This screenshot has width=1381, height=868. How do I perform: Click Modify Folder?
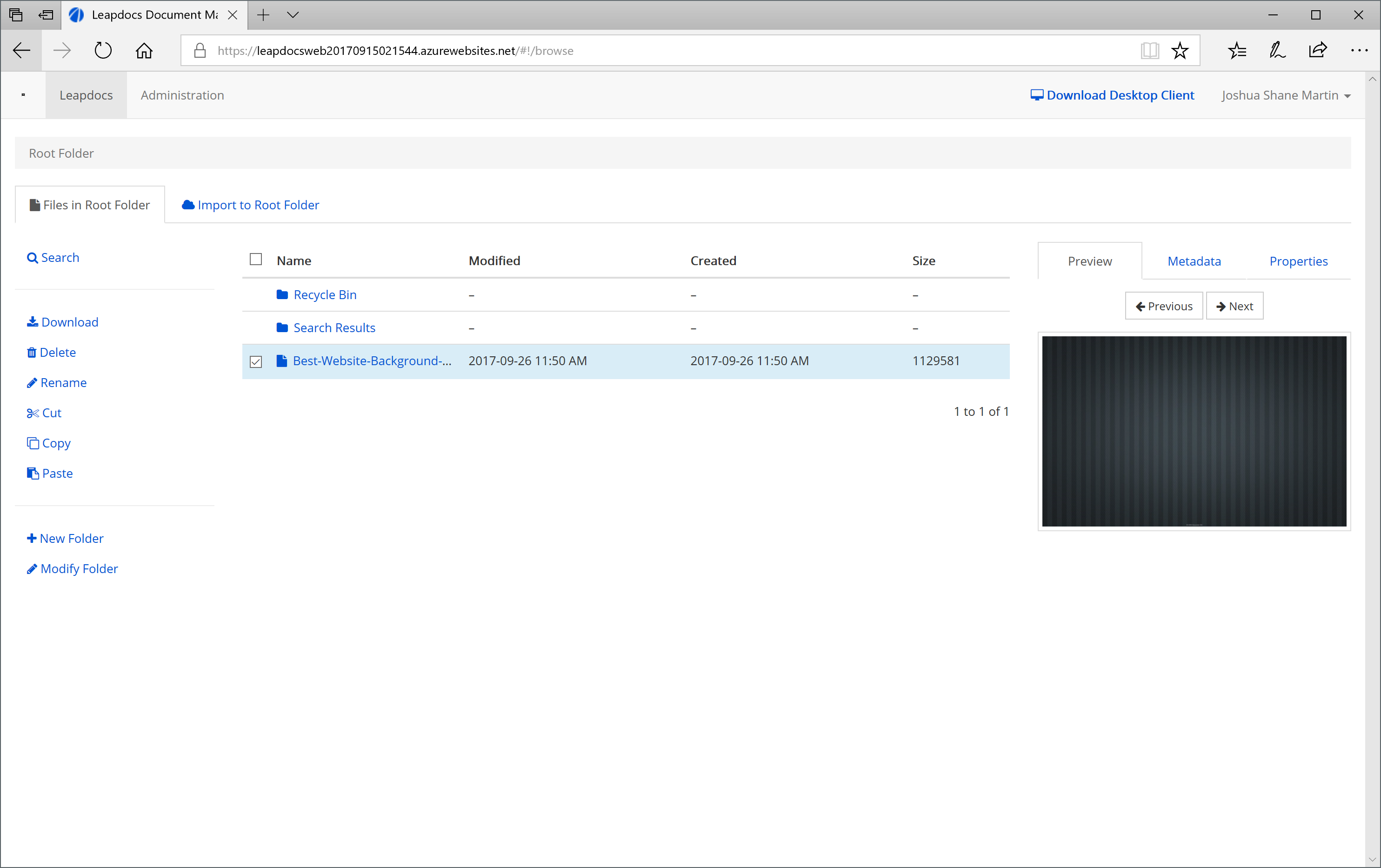pos(72,568)
